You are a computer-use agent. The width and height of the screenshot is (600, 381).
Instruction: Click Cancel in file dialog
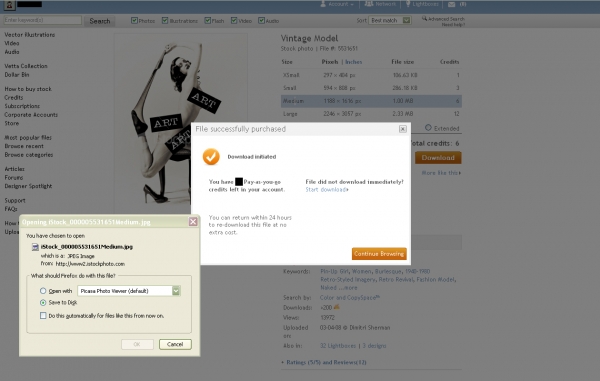[175, 344]
